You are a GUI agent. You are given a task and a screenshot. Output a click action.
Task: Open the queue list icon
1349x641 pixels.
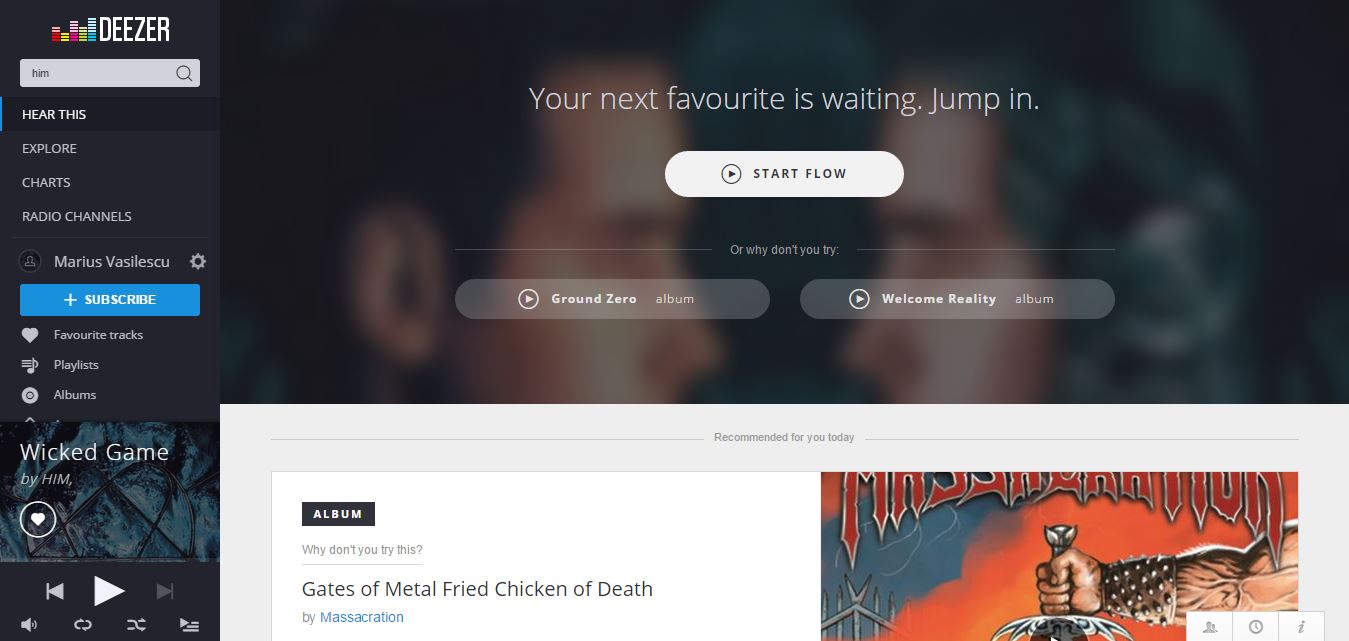189,624
